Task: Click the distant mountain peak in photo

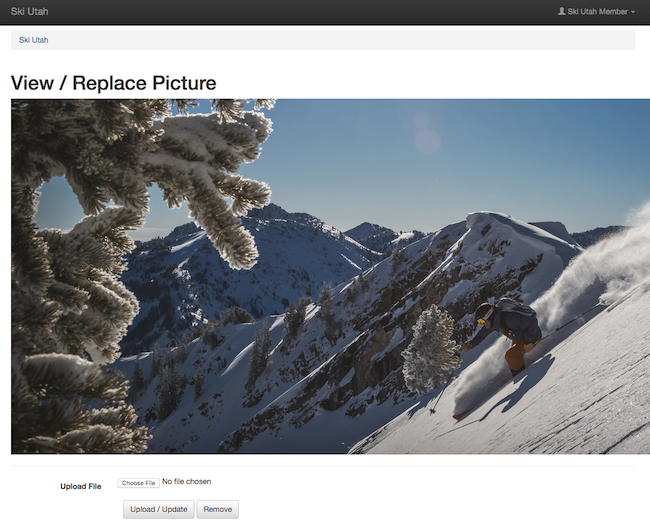Action: [x=268, y=212]
